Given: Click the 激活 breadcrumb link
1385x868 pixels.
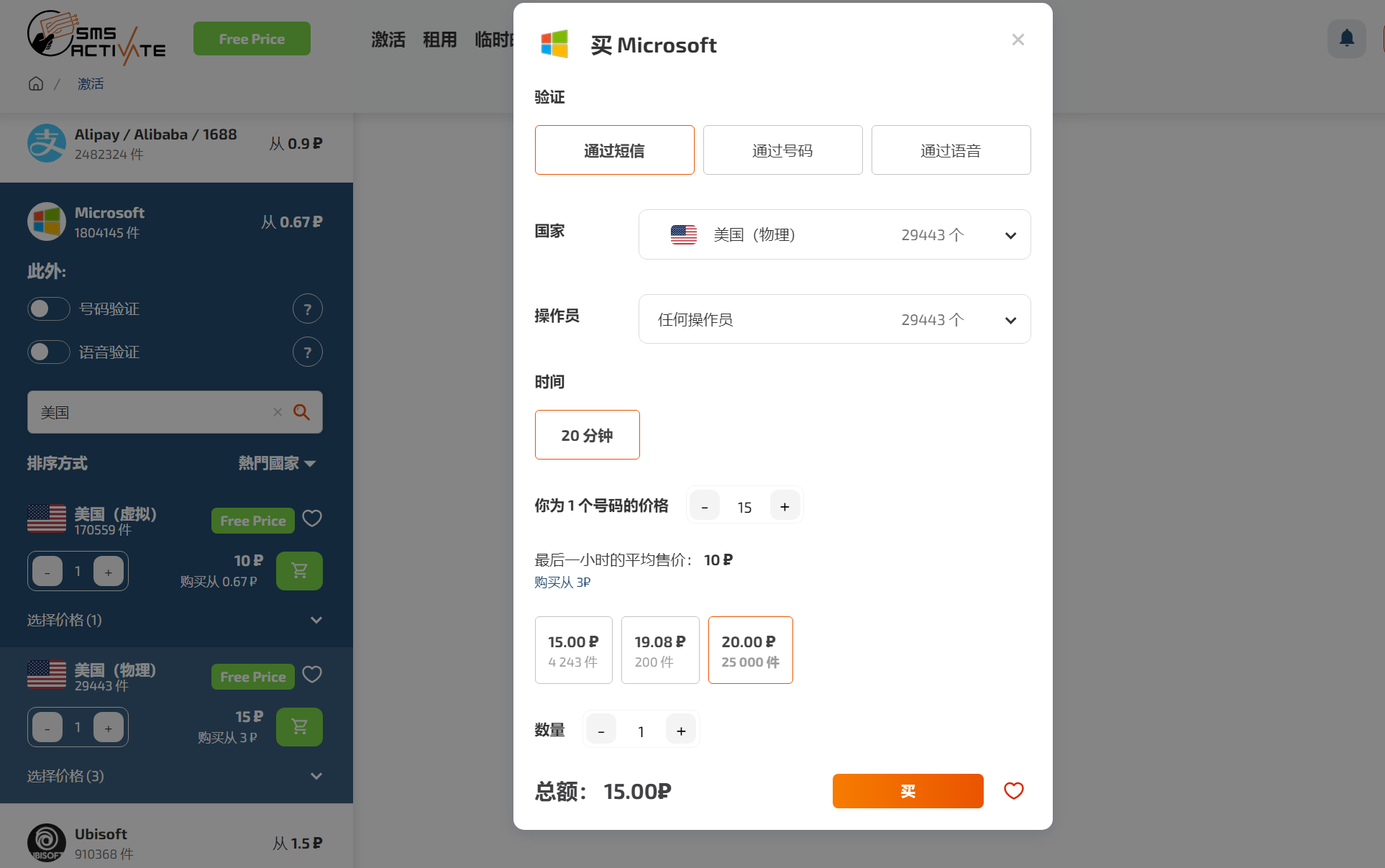Looking at the screenshot, I should tap(91, 83).
